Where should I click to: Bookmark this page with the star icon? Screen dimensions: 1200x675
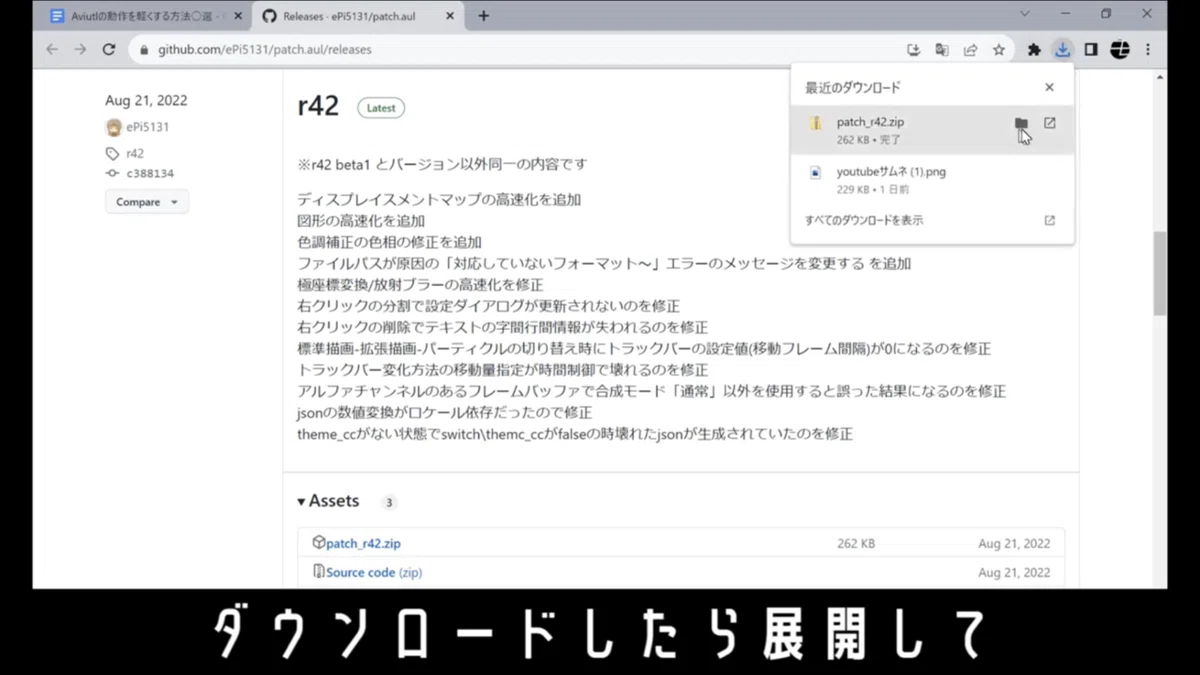tap(998, 49)
